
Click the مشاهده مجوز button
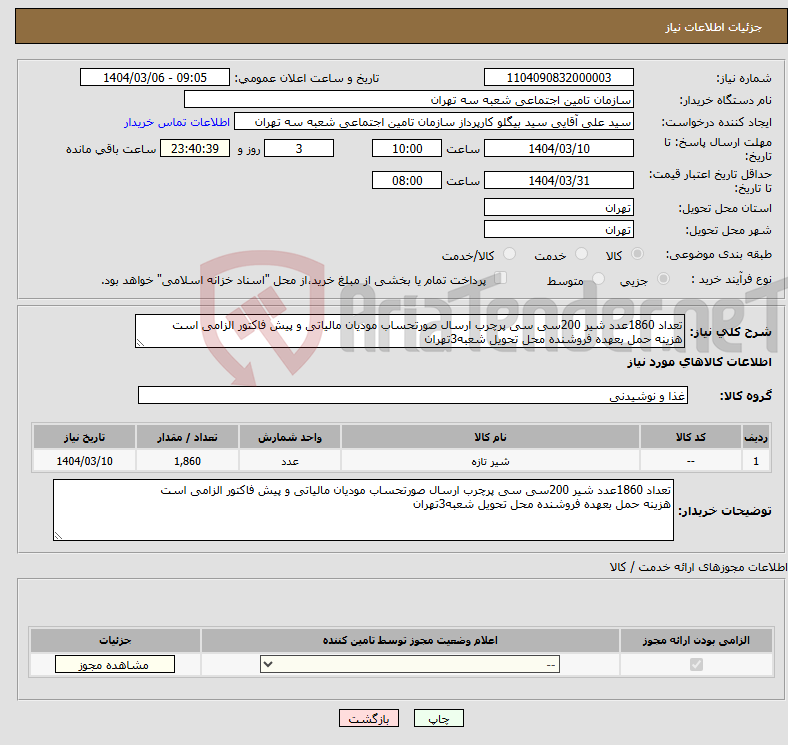(115, 665)
